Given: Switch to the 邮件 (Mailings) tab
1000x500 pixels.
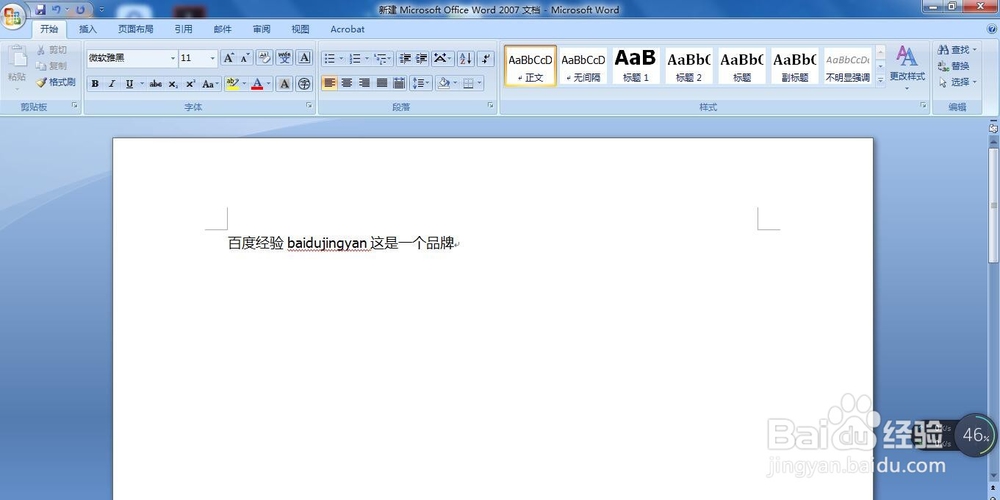Looking at the screenshot, I should coord(223,29).
